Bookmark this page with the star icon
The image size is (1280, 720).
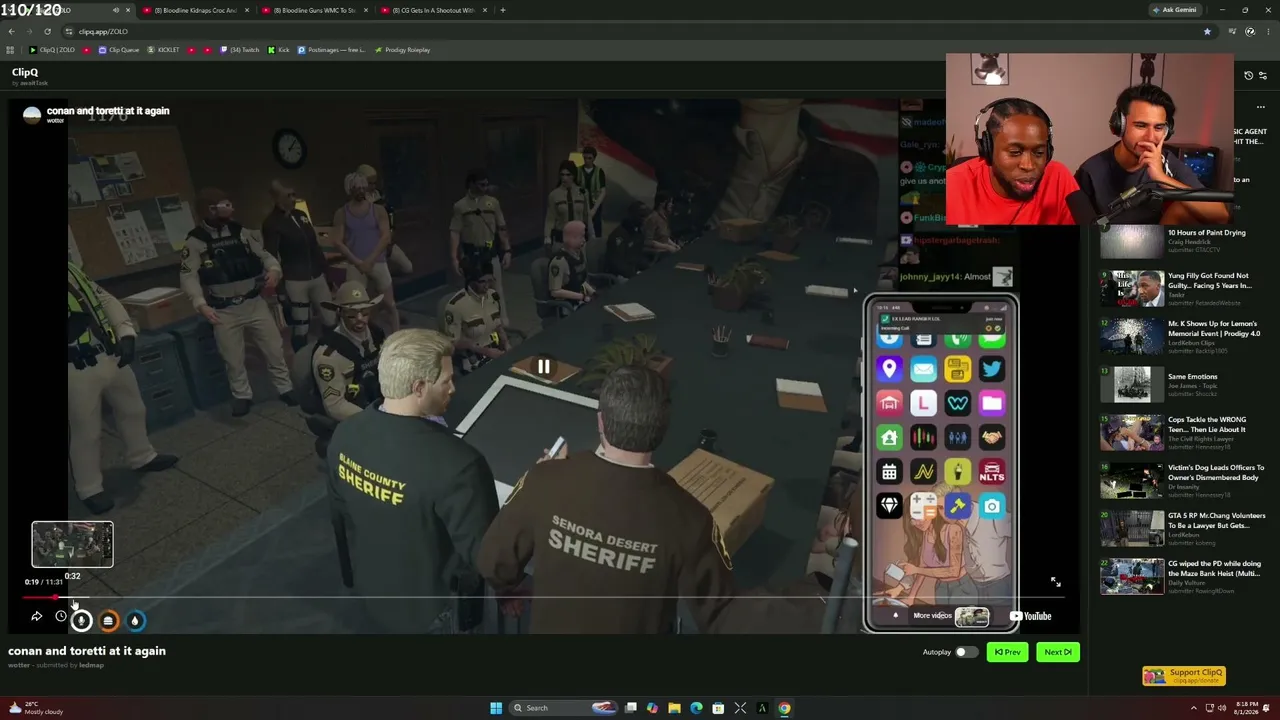[x=1207, y=31]
